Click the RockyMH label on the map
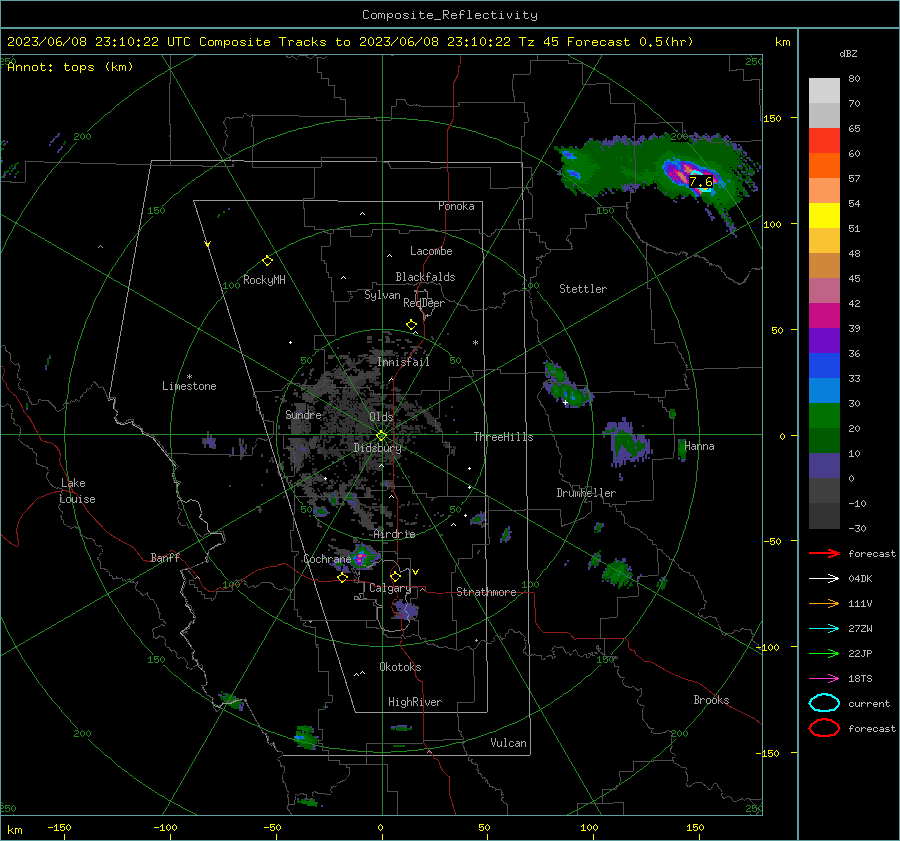 point(264,280)
